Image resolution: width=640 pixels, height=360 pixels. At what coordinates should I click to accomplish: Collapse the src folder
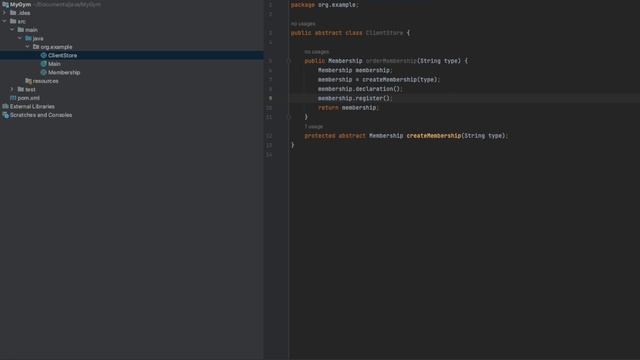pos(4,21)
